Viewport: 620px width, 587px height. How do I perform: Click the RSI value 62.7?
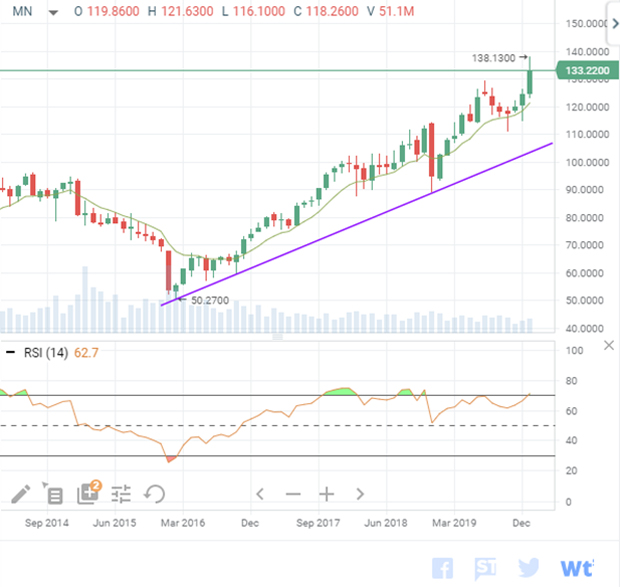(x=86, y=352)
